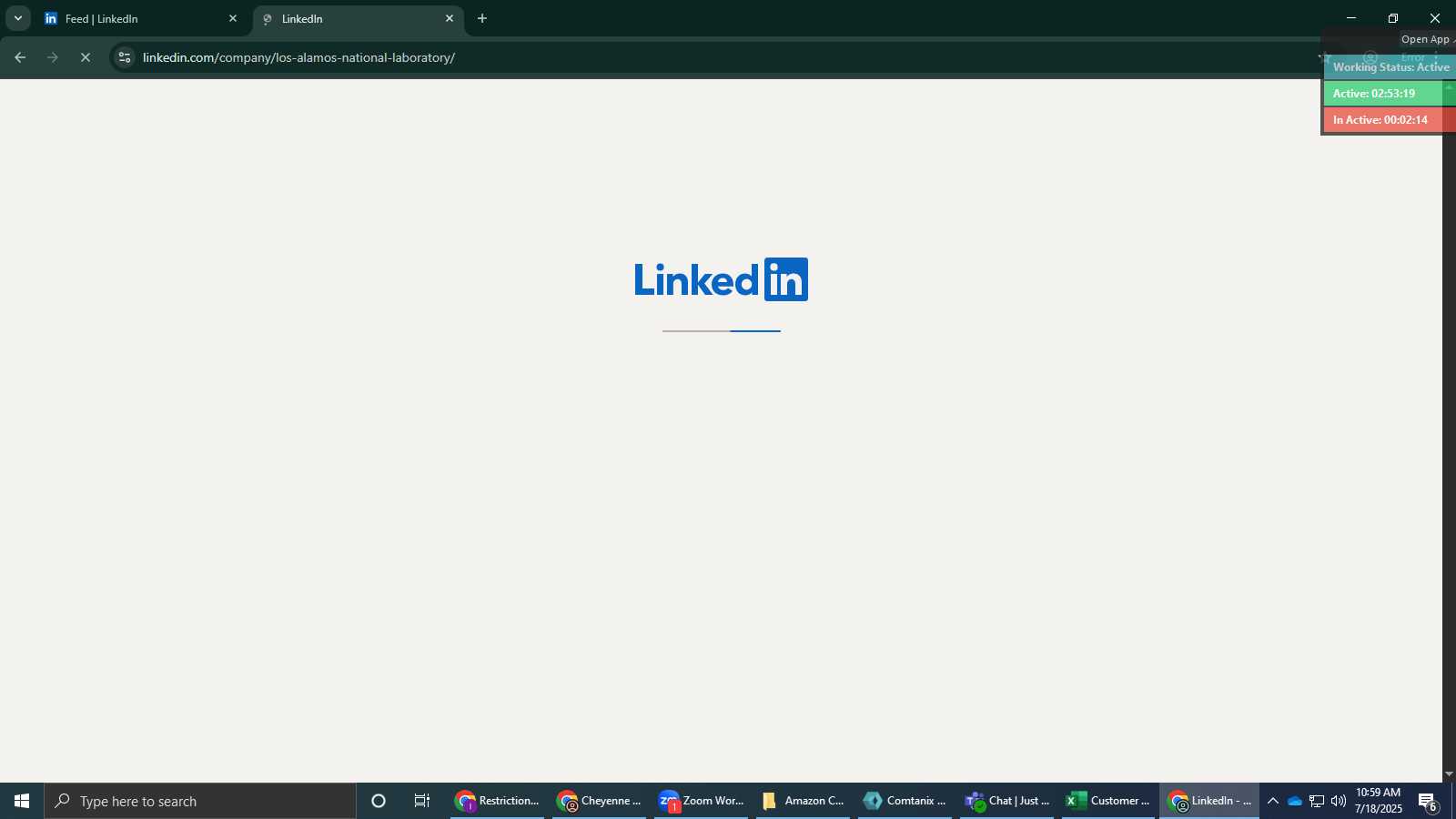Switch to the Cheyenne Chrome window

click(600, 801)
